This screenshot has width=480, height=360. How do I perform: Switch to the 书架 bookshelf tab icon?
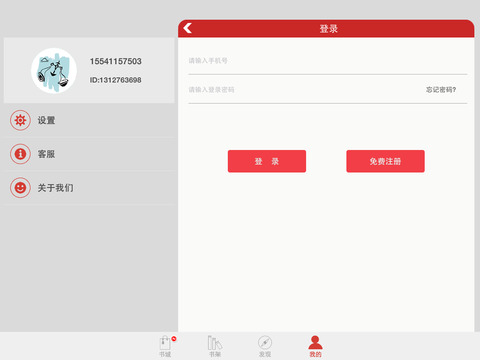pos(215,343)
